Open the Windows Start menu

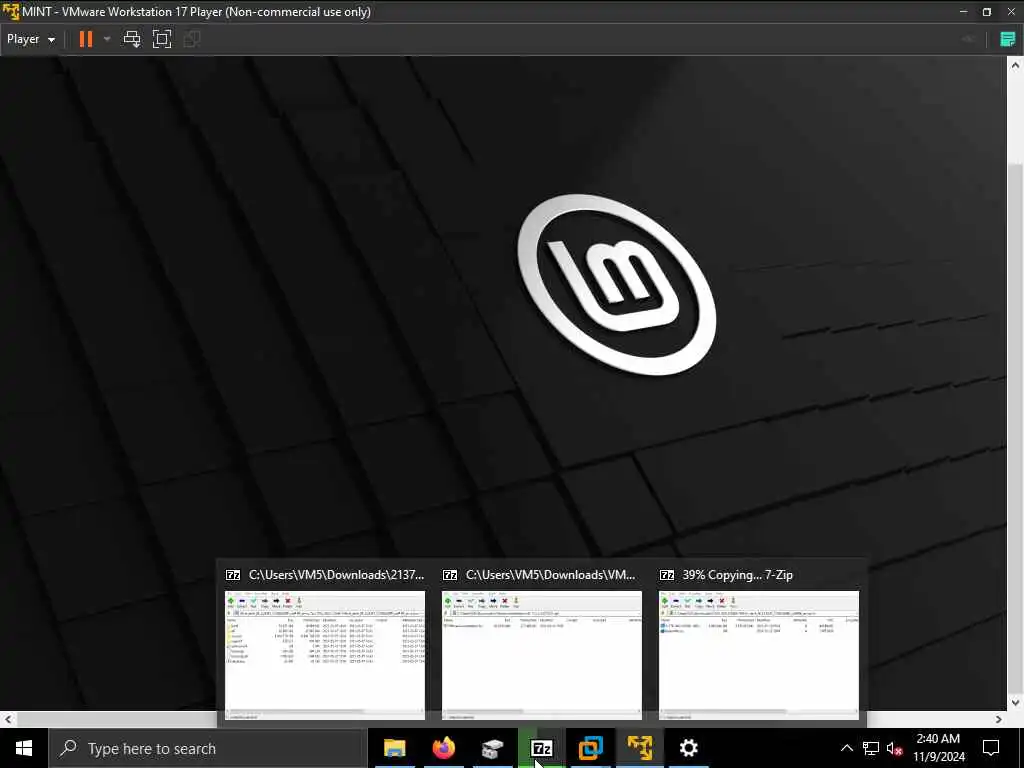point(24,748)
